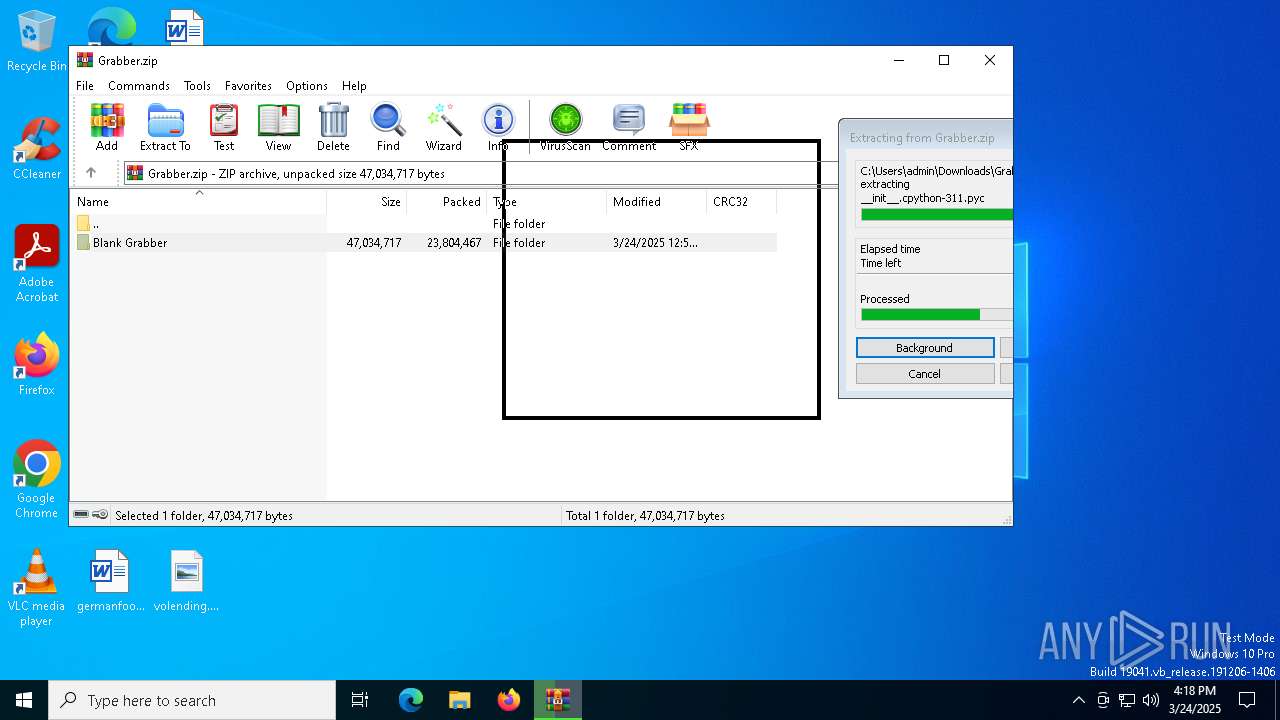This screenshot has height=720, width=1280.
Task: Open the notification center icon
Action: (1247, 700)
